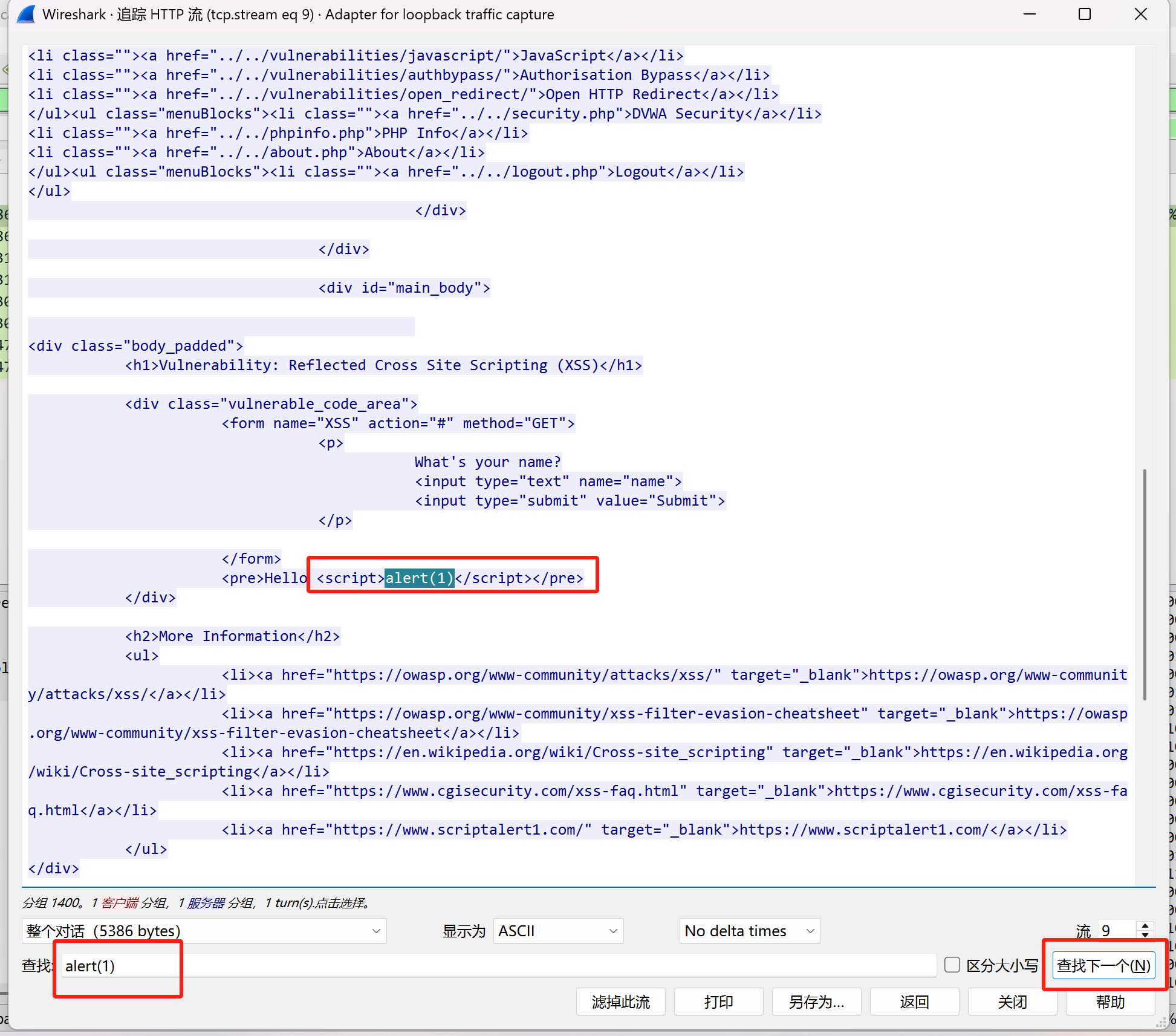Click the stream number field showing 9
1176x1036 pixels.
click(x=1116, y=931)
